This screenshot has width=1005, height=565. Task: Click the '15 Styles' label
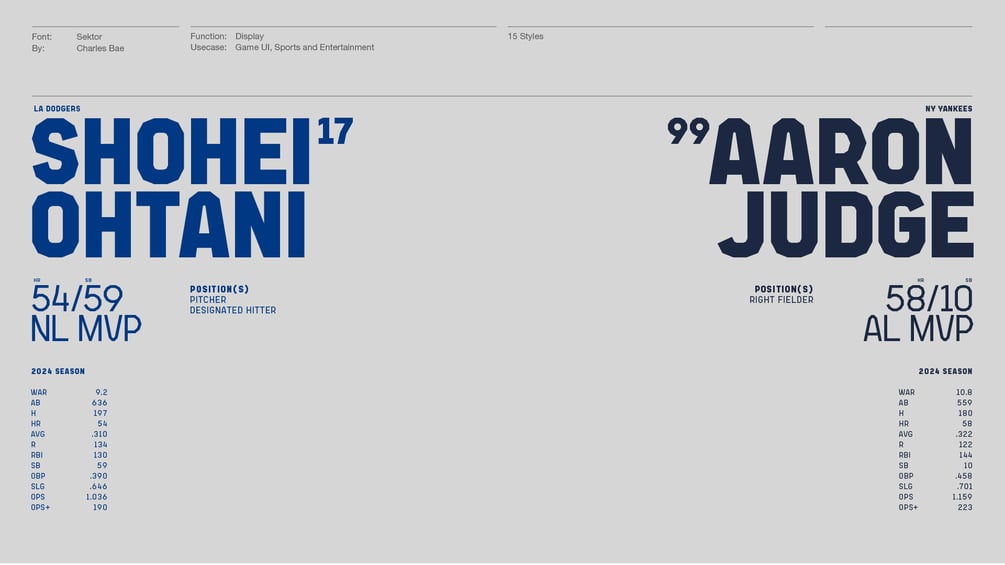526,37
